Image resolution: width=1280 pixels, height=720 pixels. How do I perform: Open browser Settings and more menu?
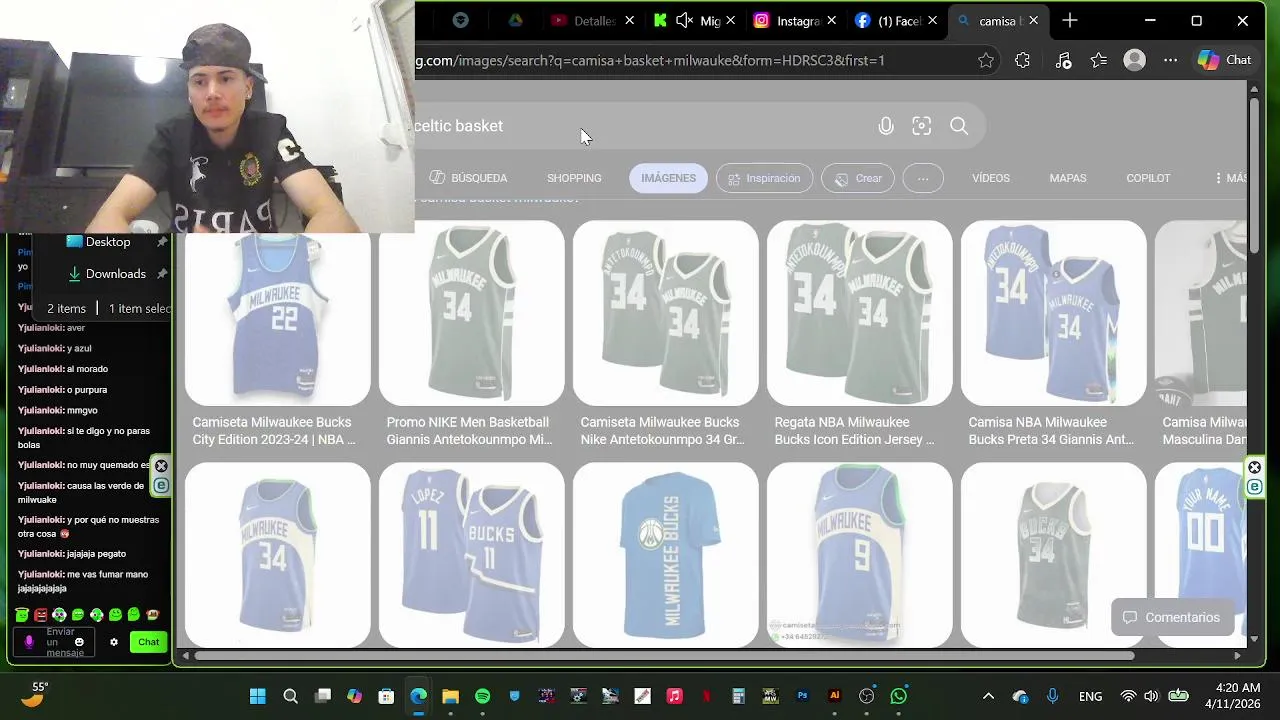point(1170,60)
